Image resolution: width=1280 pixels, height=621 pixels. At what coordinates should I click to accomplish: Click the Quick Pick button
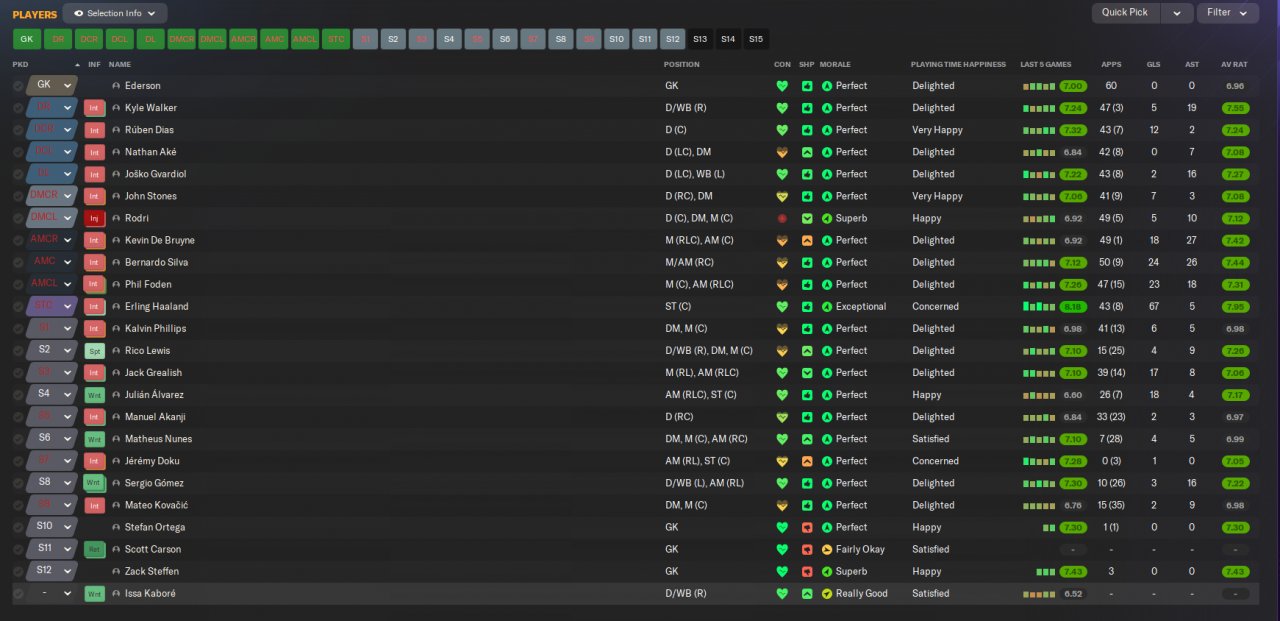click(x=1126, y=13)
